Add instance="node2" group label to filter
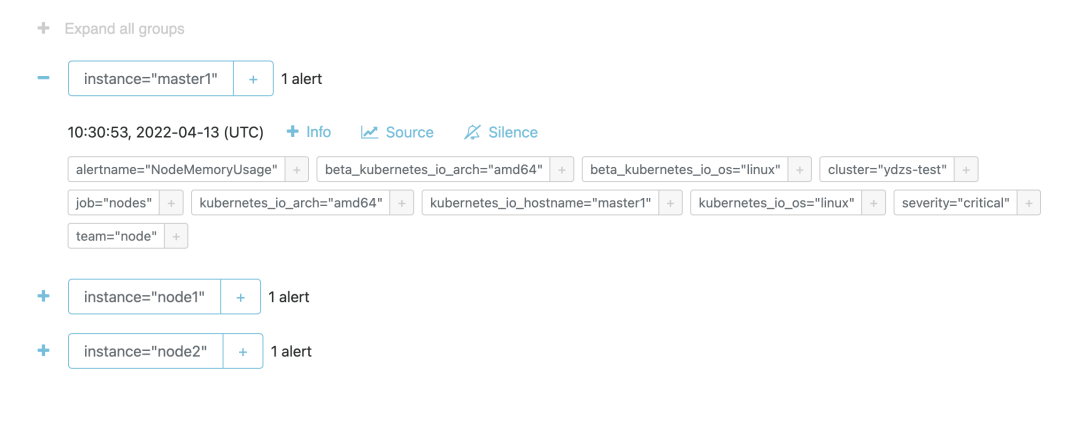 pyautogui.click(x=243, y=351)
